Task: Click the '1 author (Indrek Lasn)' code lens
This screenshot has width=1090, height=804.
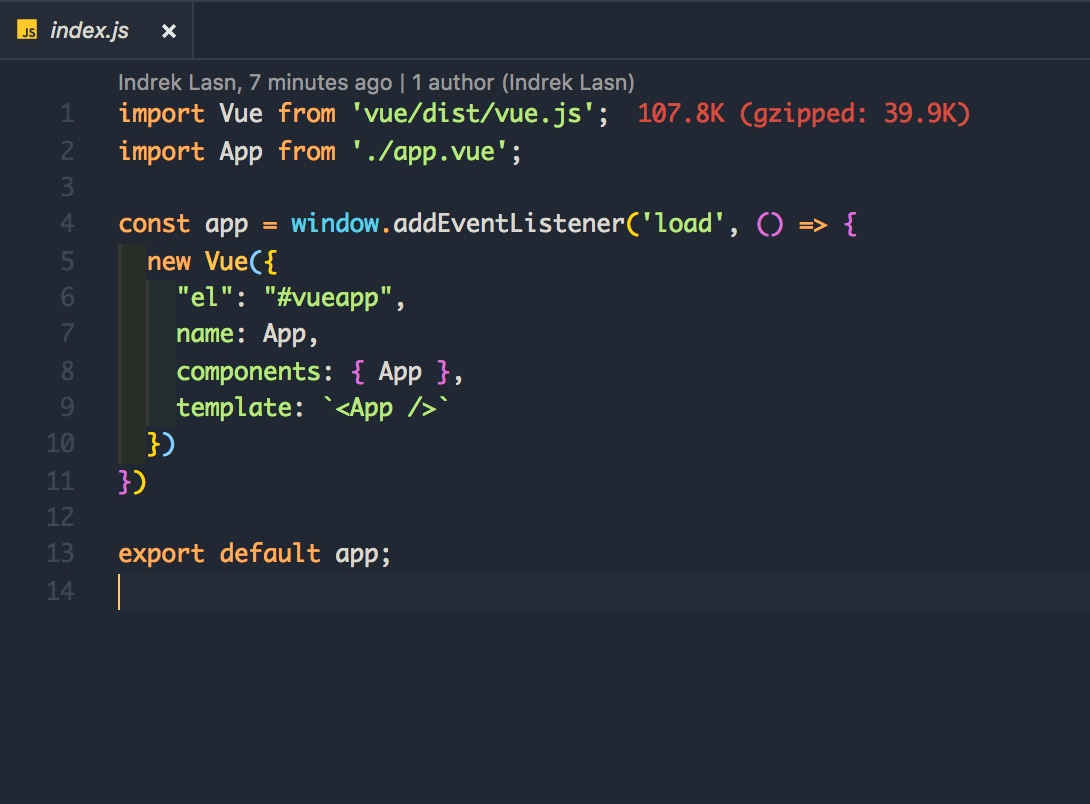Action: (523, 83)
